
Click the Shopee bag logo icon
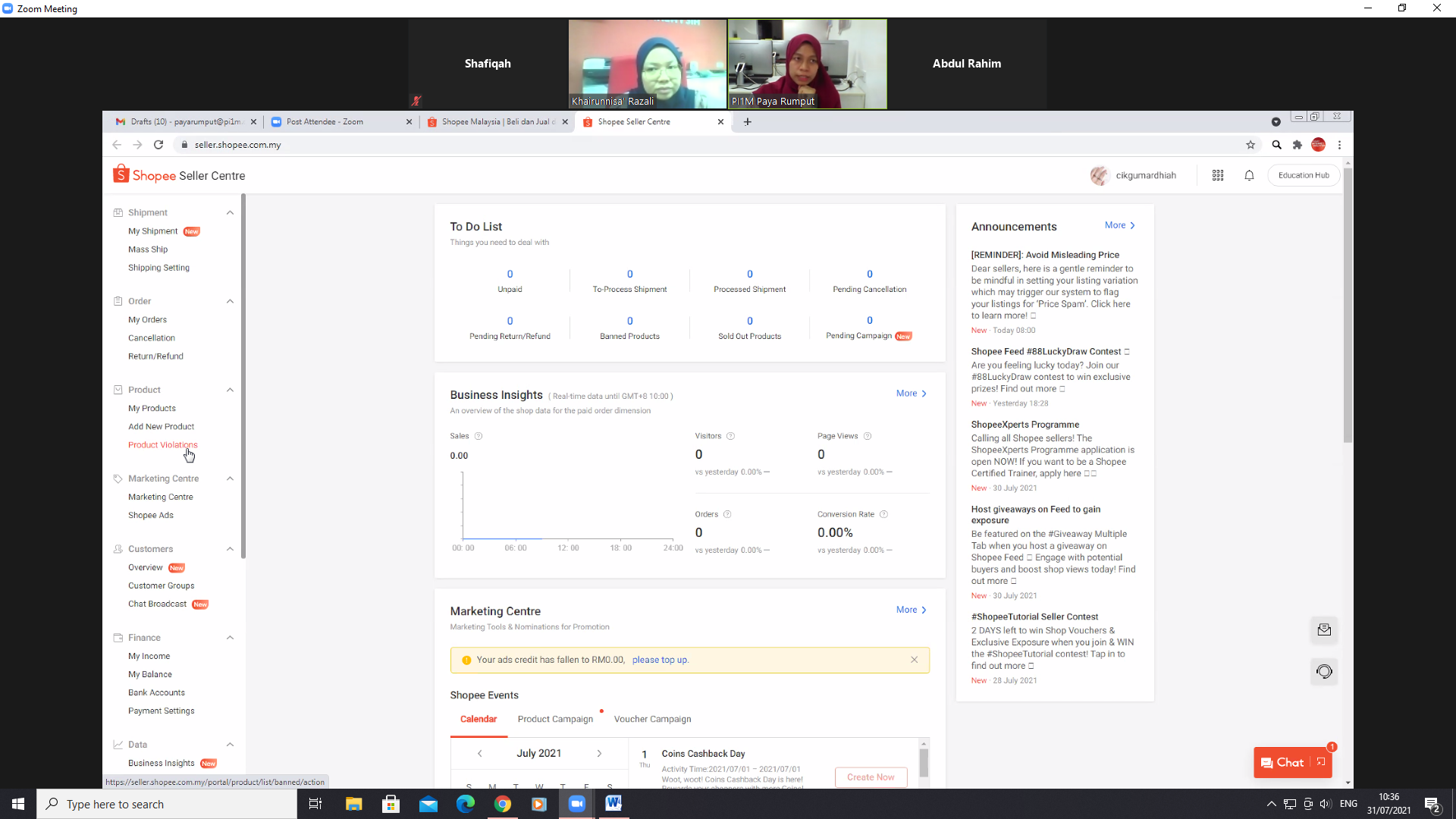(x=121, y=174)
